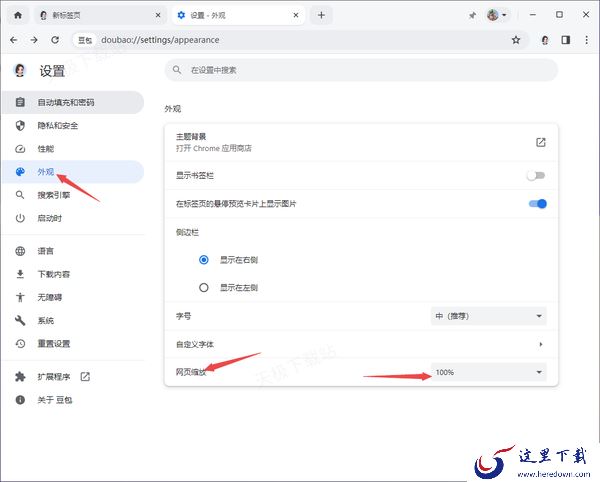The image size is (600, 482).
Task: Click the search magnifier icon in settings
Action: pyautogui.click(x=177, y=70)
